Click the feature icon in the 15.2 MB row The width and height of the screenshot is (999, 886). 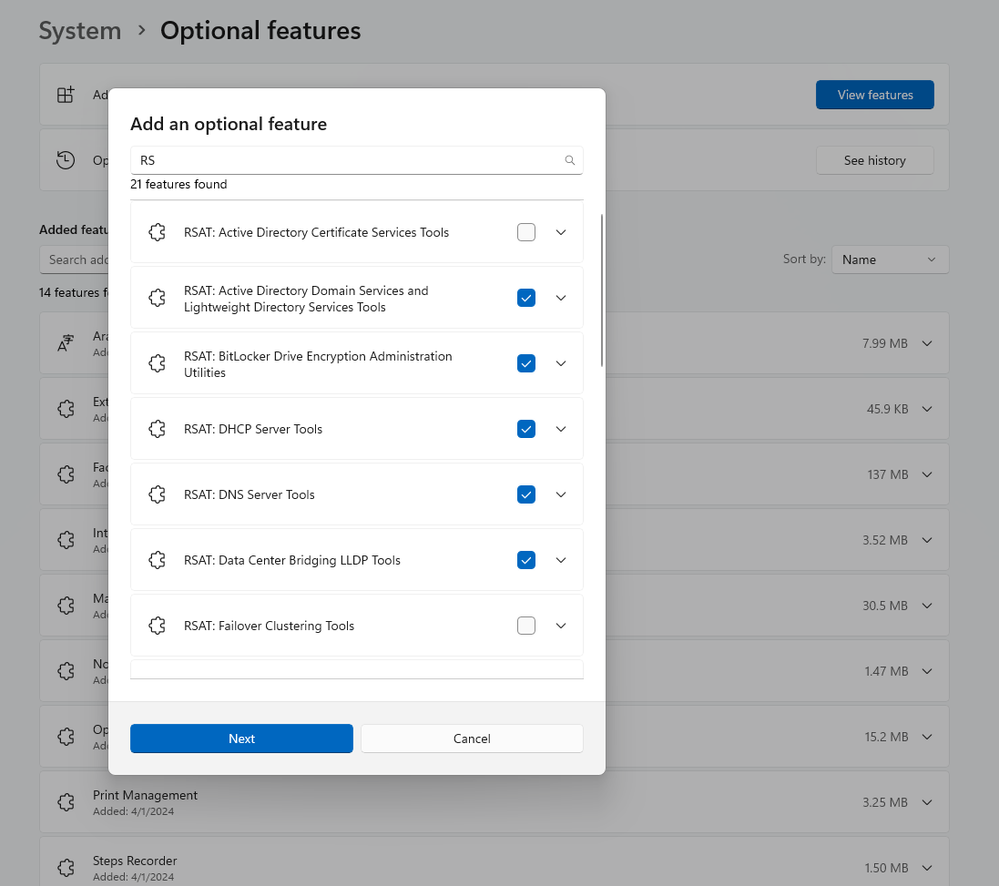tap(66, 737)
